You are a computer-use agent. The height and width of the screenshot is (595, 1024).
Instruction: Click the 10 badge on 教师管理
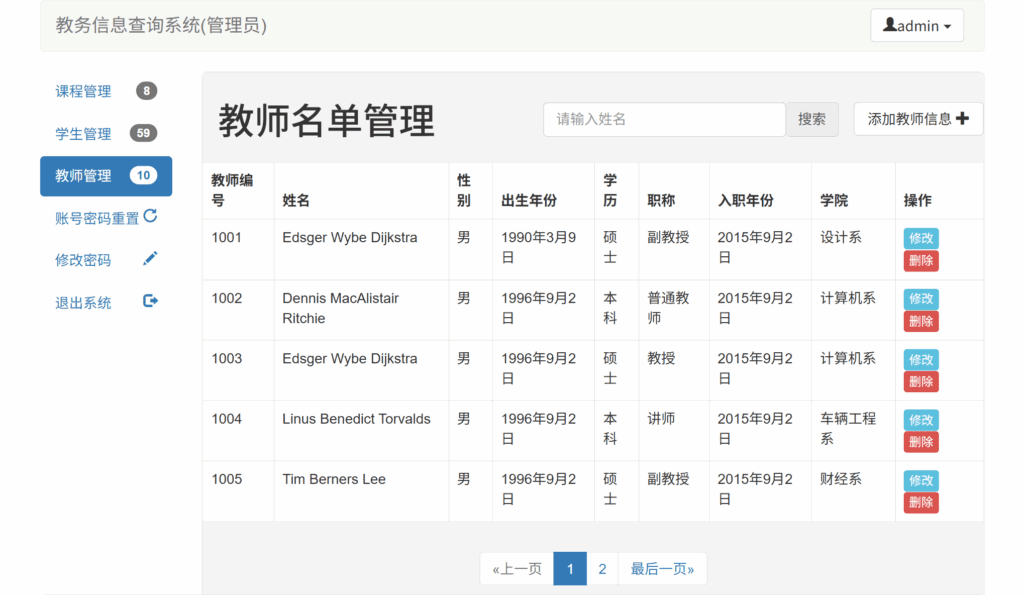tap(143, 176)
